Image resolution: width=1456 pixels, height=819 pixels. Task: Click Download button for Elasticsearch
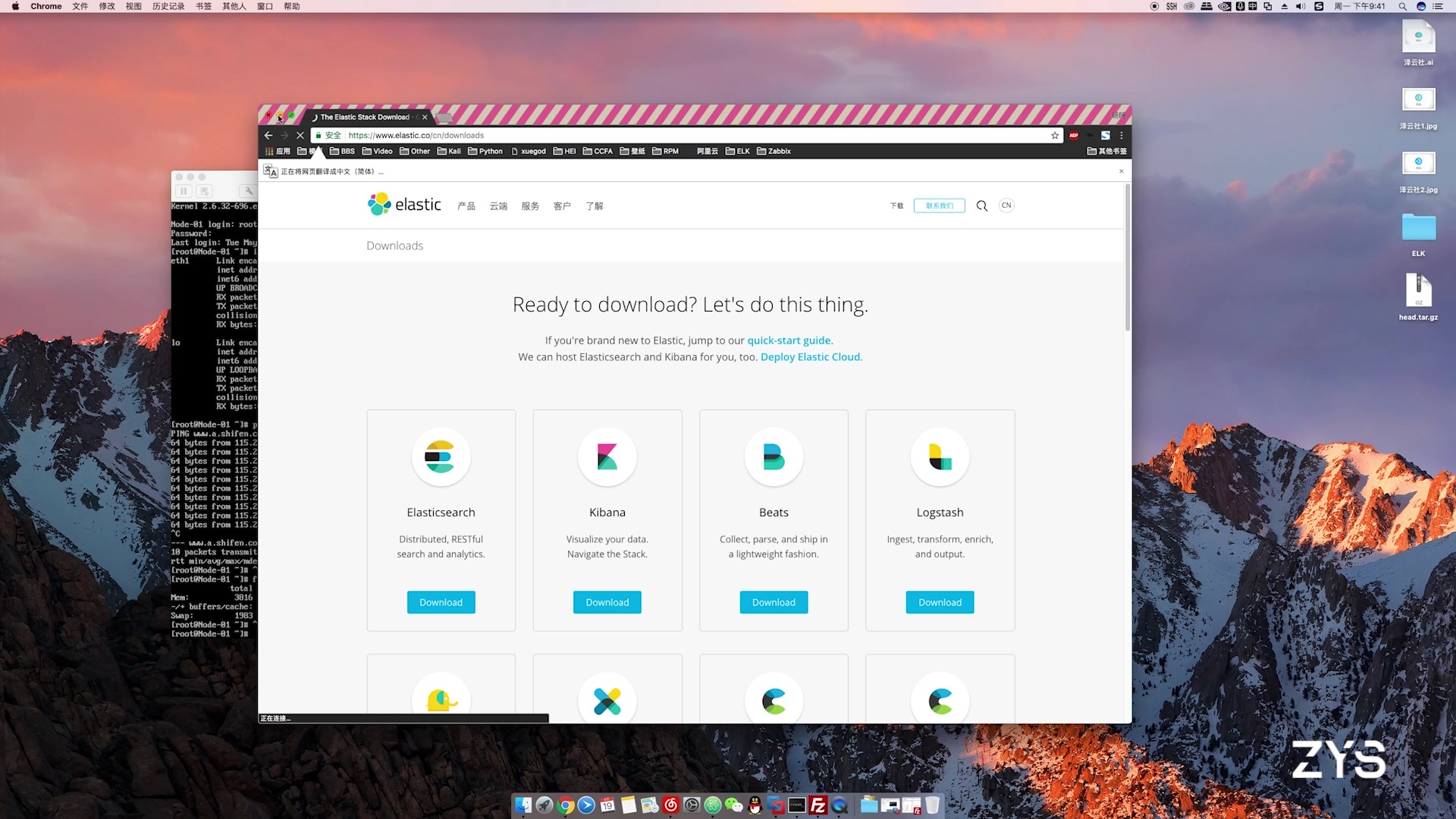click(440, 602)
